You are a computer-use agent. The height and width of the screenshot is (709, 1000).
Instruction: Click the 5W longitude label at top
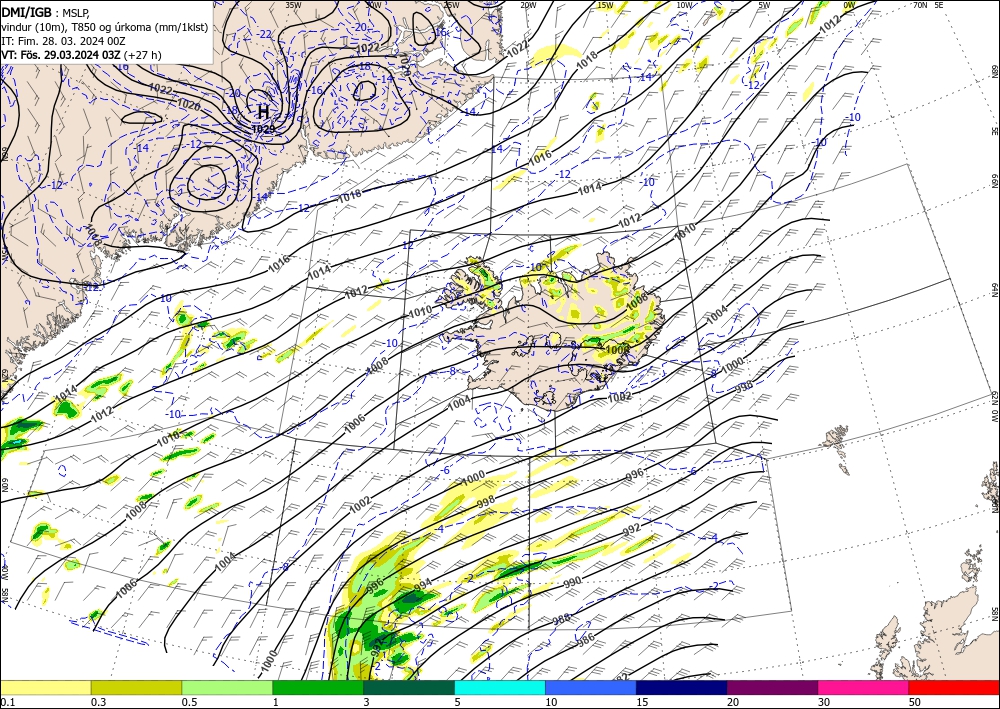point(765,5)
